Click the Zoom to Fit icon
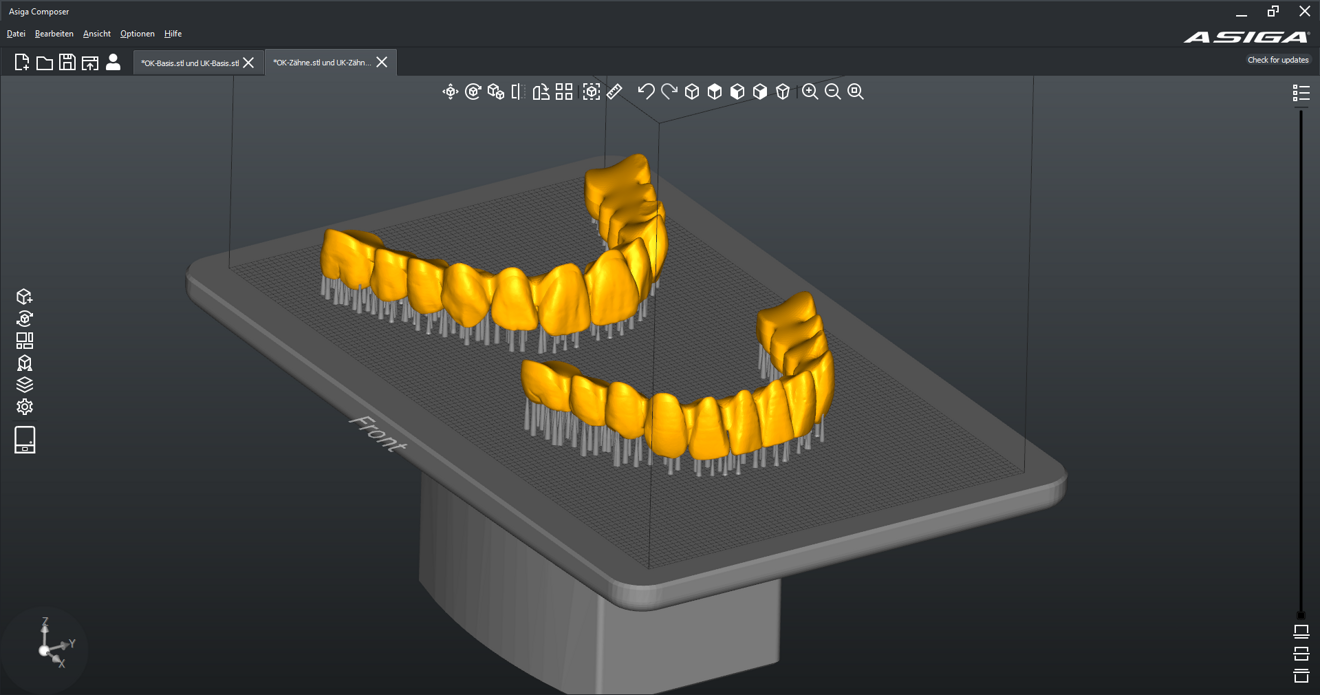The width and height of the screenshot is (1320, 695). tap(853, 91)
